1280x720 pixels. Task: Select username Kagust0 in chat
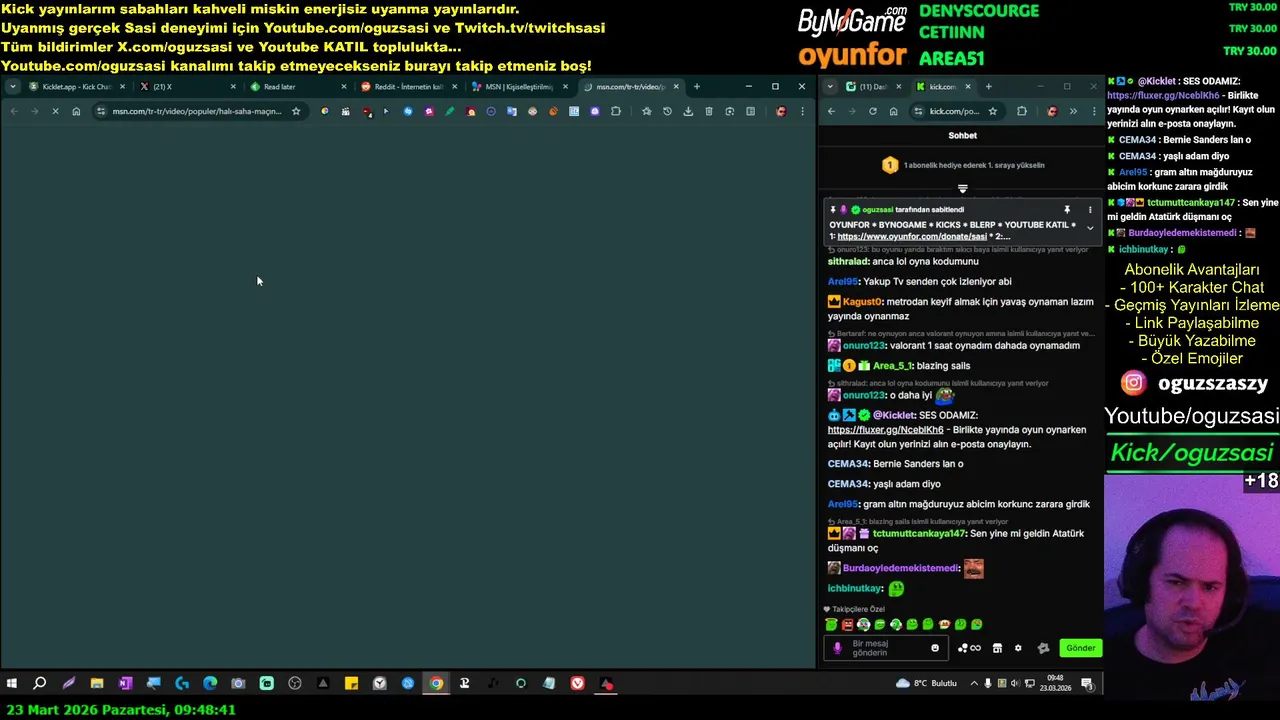pos(863,301)
